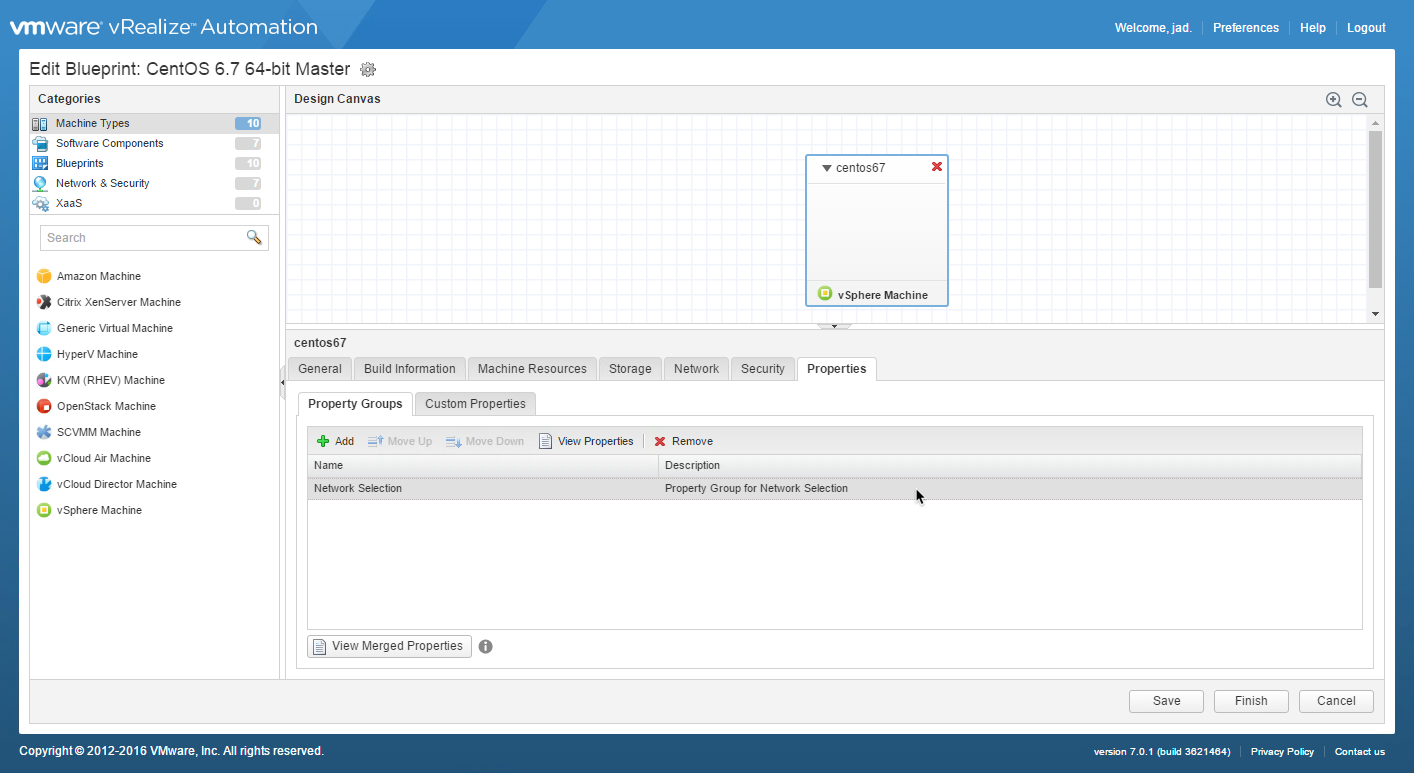
Task: Select Generic Virtual Machine icon
Action: 44,328
